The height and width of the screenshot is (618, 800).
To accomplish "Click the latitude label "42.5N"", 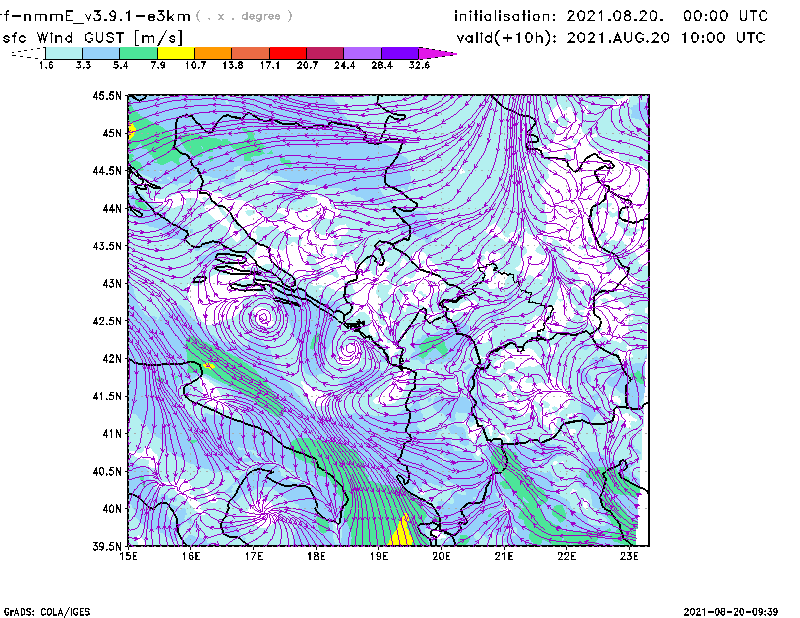I will [x=108, y=321].
